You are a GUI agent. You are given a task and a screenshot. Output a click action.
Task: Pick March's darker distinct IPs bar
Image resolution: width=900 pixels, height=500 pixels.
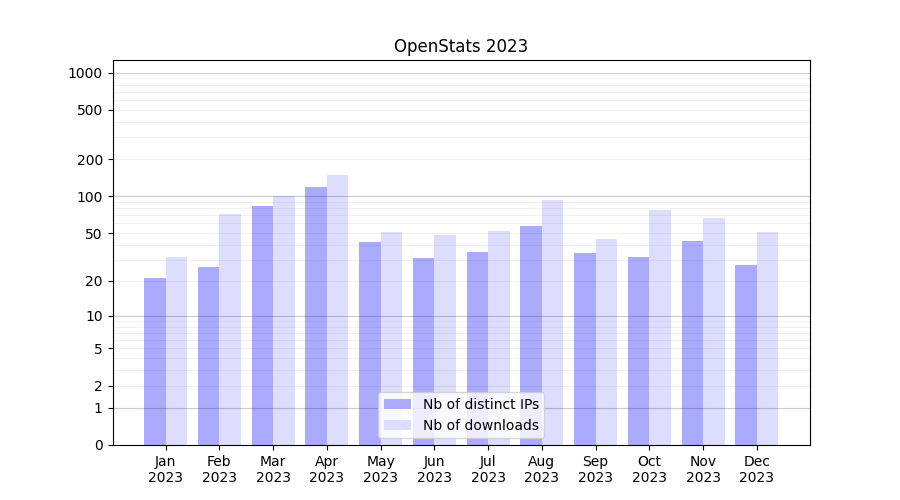click(x=262, y=325)
